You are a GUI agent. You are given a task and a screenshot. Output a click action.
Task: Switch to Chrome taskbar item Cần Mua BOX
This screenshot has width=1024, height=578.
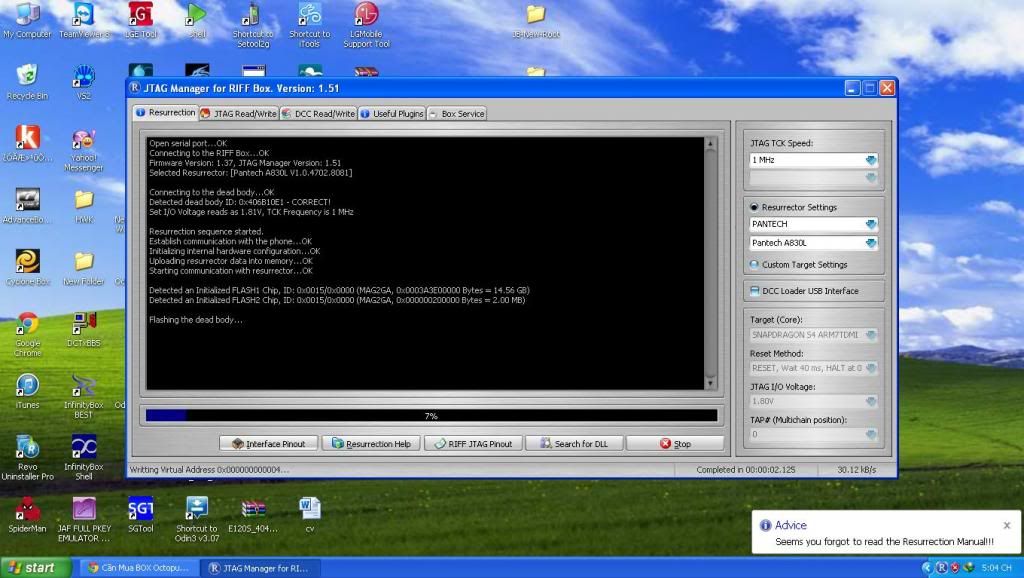[x=140, y=568]
